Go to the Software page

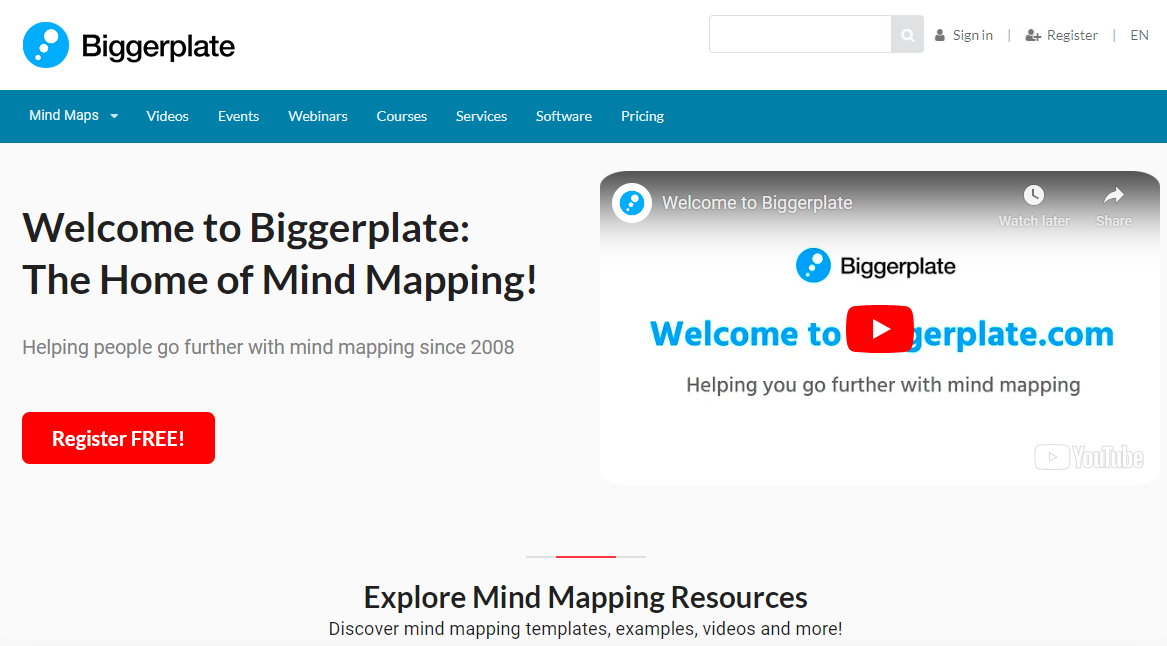(563, 116)
